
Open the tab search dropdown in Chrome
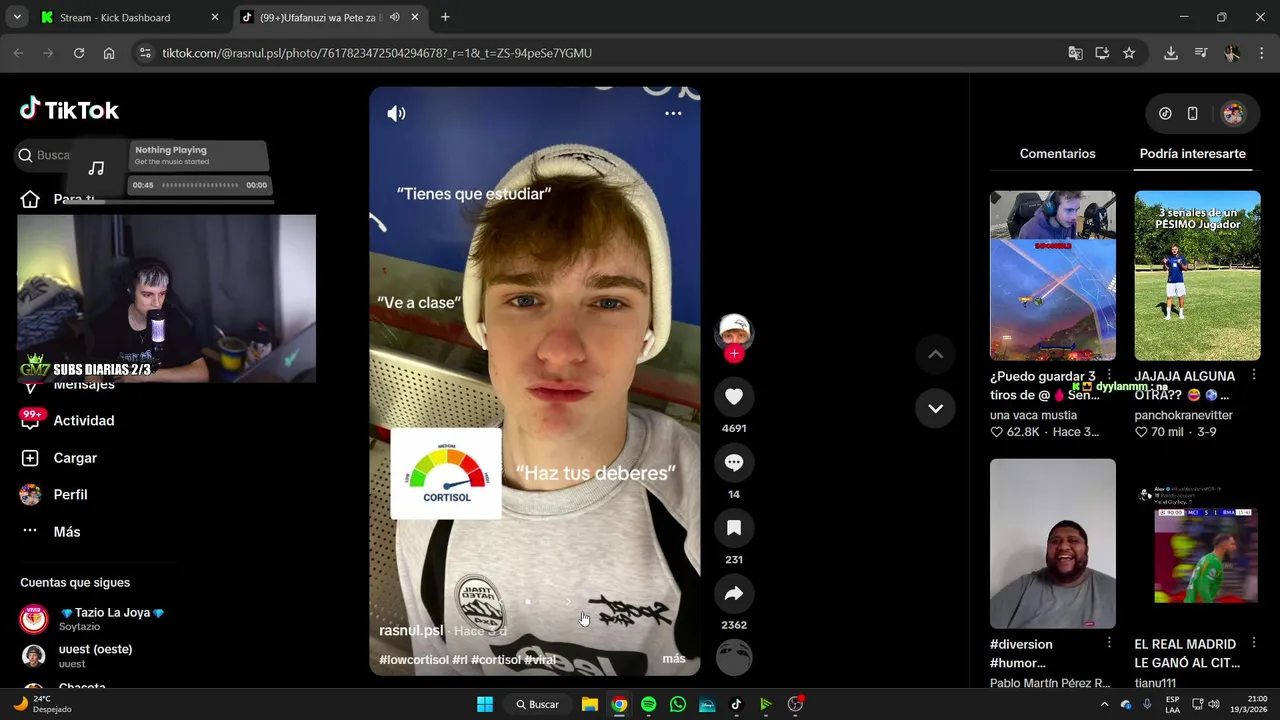[17, 17]
